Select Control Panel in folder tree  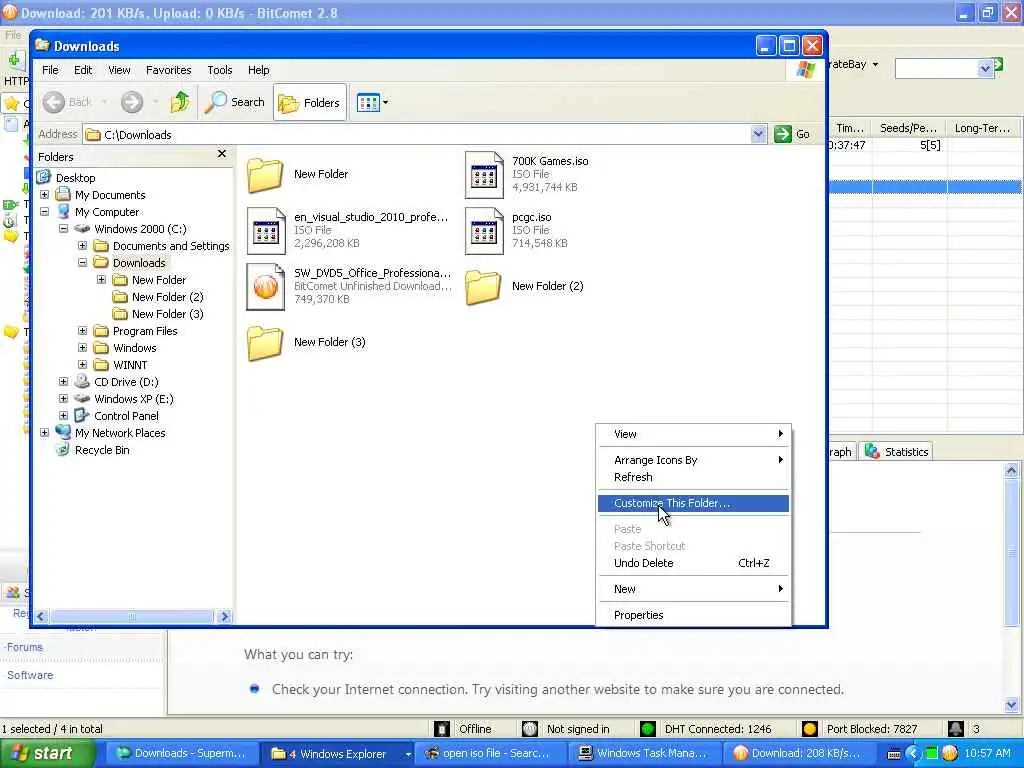126,416
